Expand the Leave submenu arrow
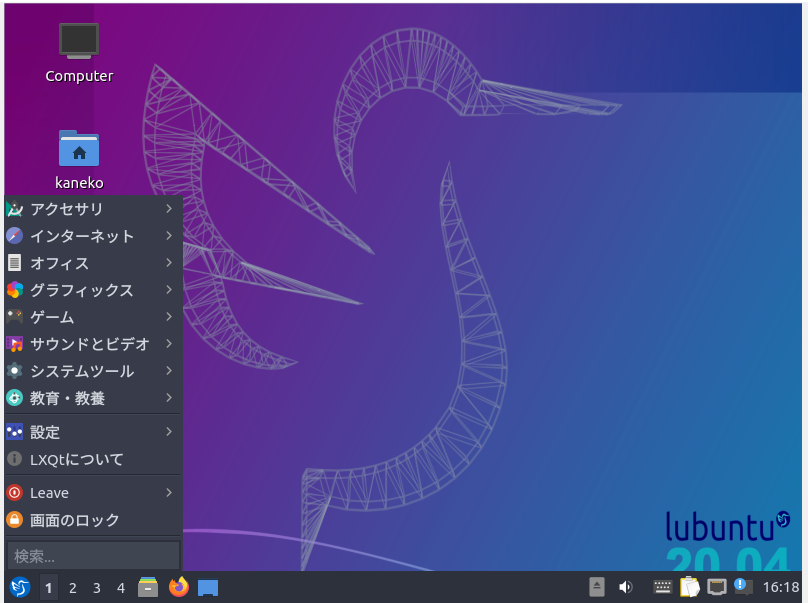 (x=169, y=493)
